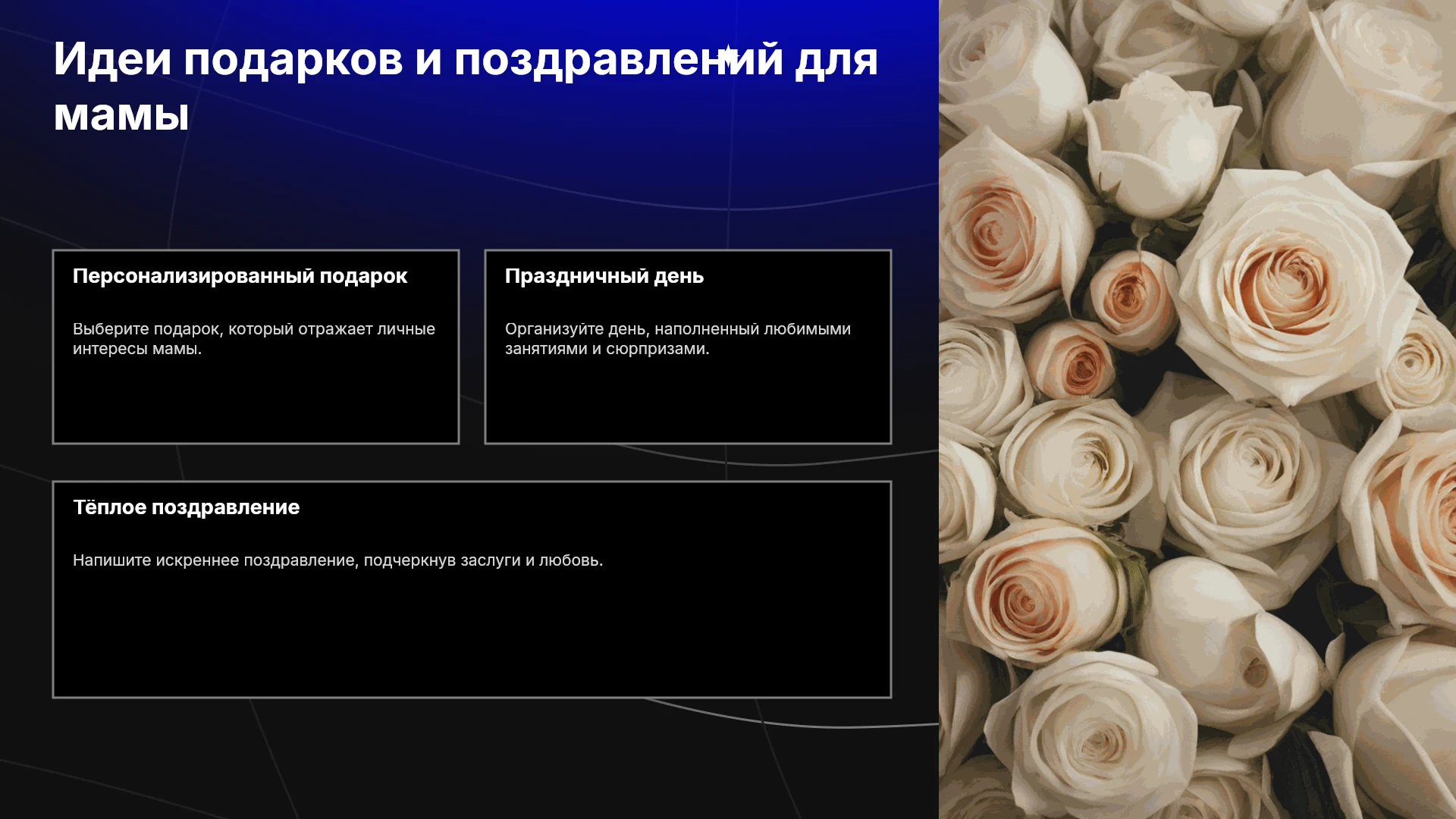The image size is (1456, 819).
Task: Click the text line 'занятиями и сюрпризами.'
Action: tap(607, 349)
